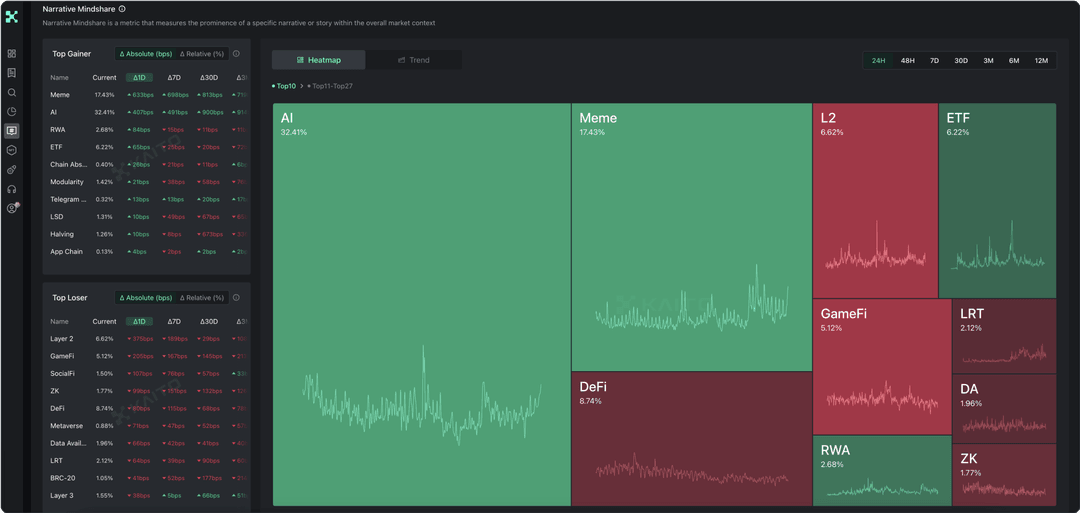
Task: Click info icon next to Narrative Mindshare title
Action: point(122,8)
